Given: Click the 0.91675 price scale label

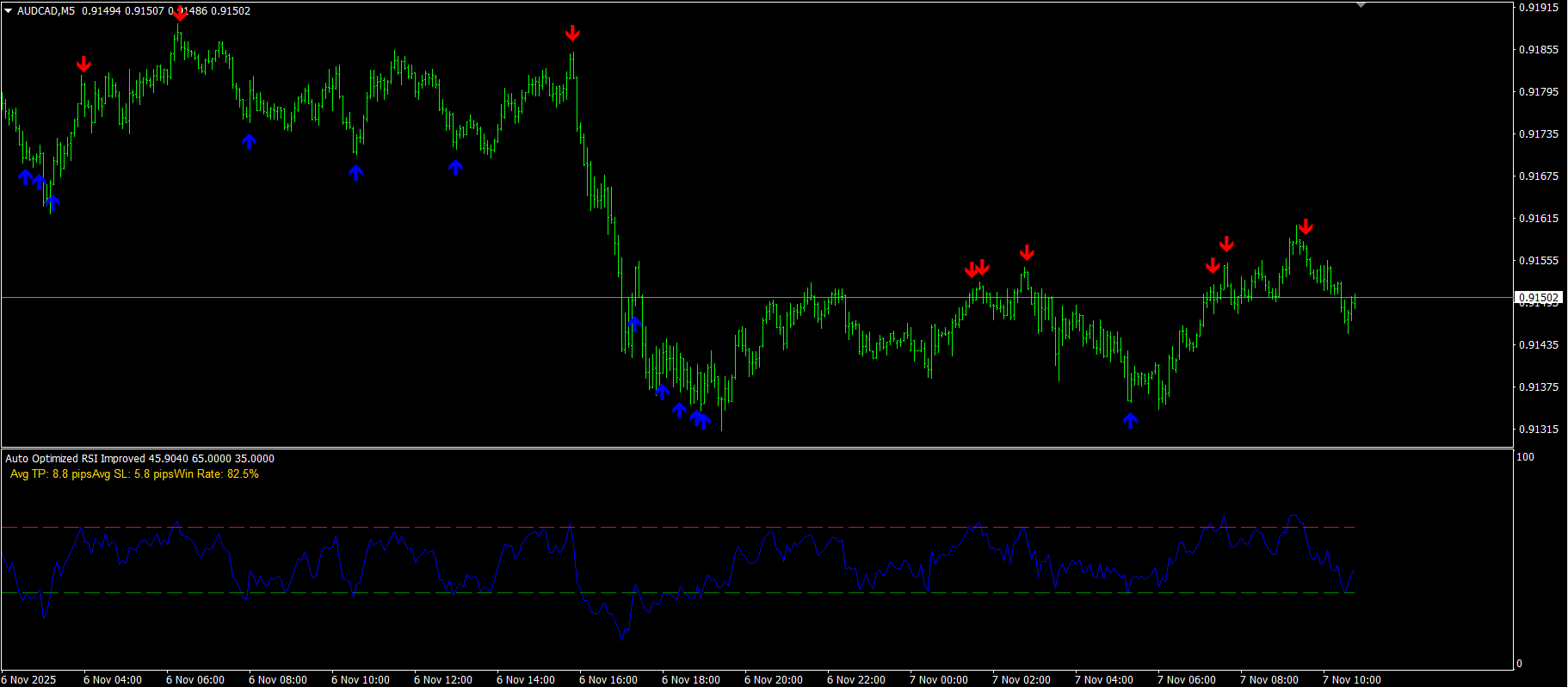Looking at the screenshot, I should click(x=1539, y=176).
